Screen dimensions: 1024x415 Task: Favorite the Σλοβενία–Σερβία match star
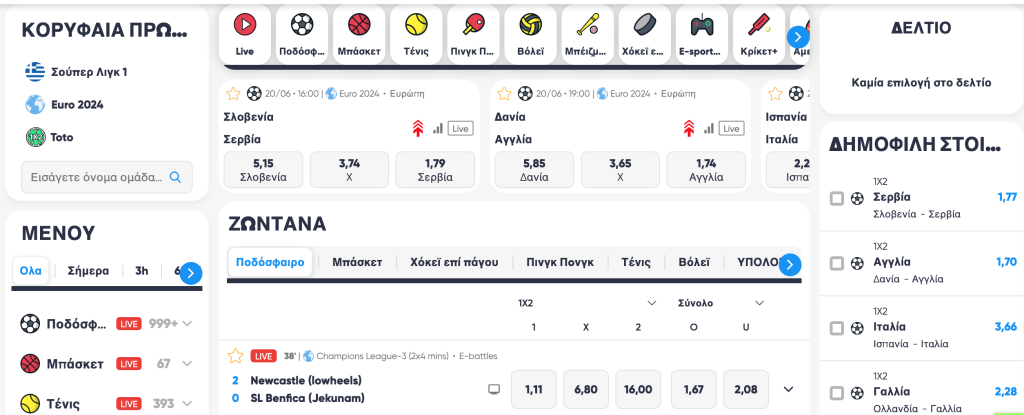(x=233, y=93)
